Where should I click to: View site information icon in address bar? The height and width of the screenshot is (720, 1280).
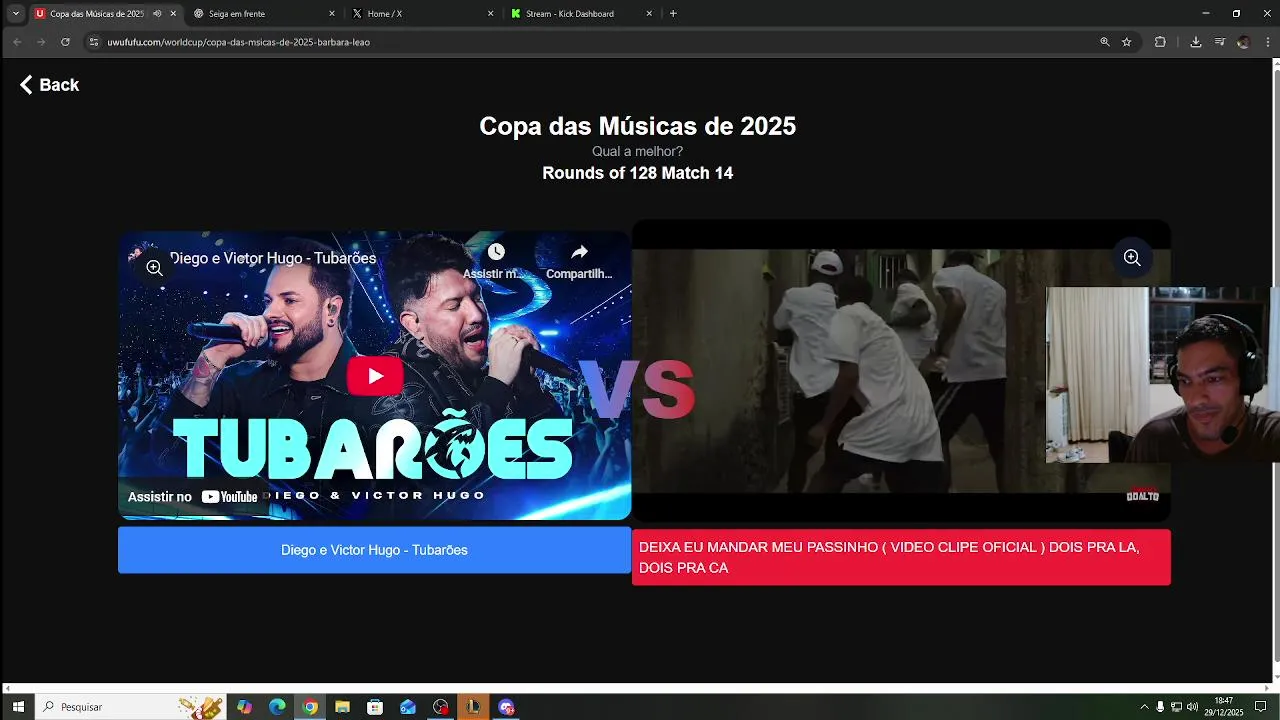(94, 42)
